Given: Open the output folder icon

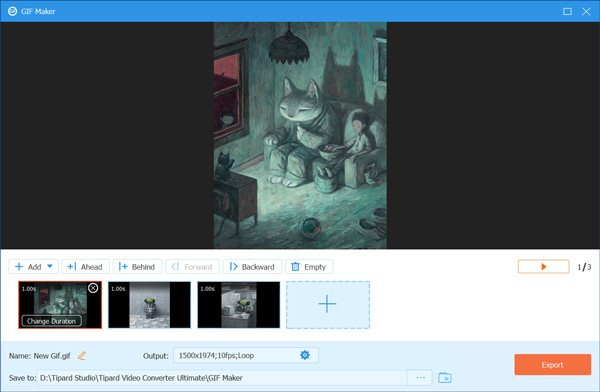Looking at the screenshot, I should [445, 378].
